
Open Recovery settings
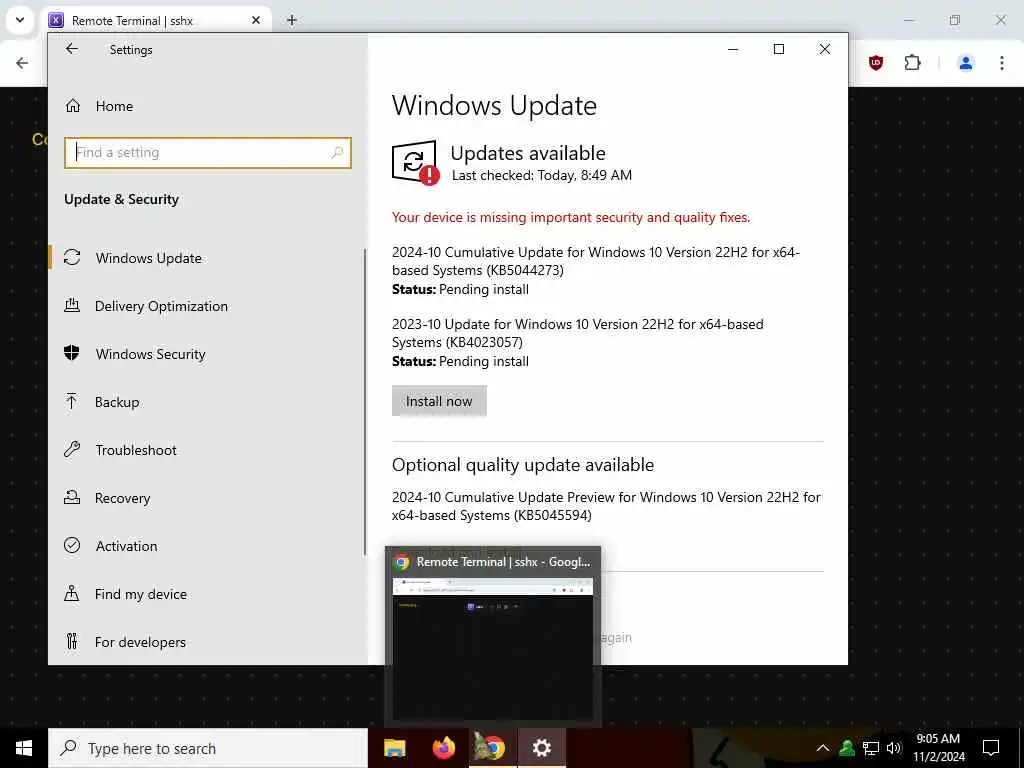pos(122,498)
